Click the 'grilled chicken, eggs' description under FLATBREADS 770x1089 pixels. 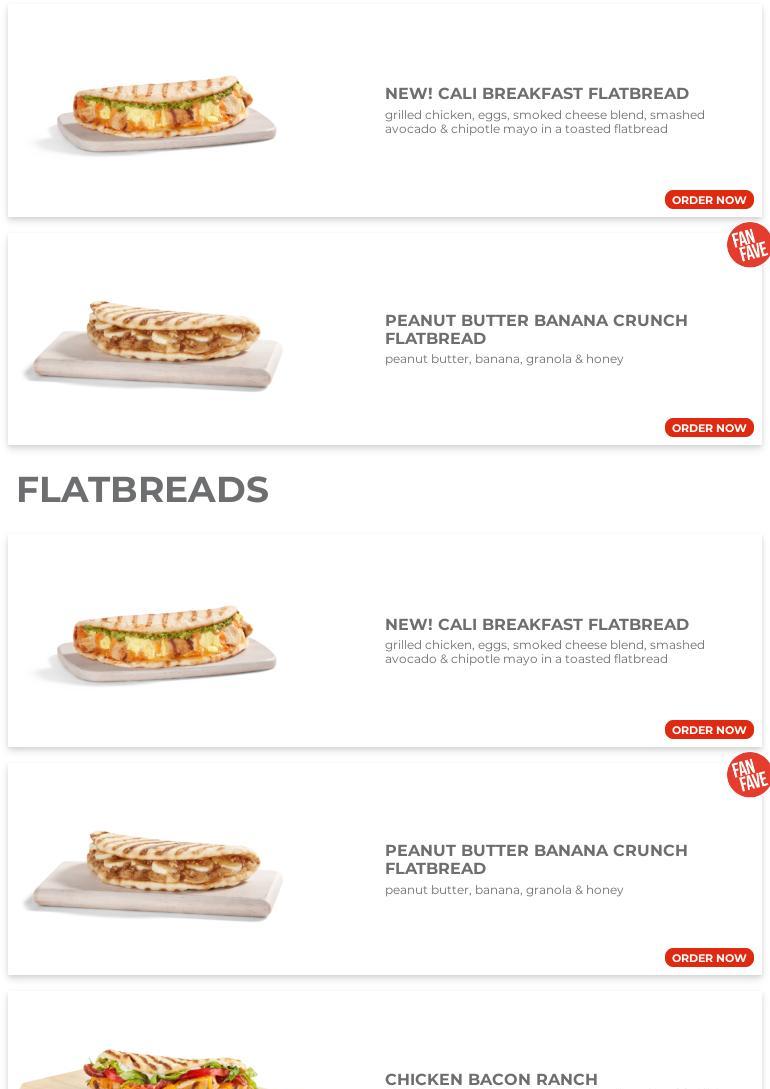pyautogui.click(x=544, y=652)
